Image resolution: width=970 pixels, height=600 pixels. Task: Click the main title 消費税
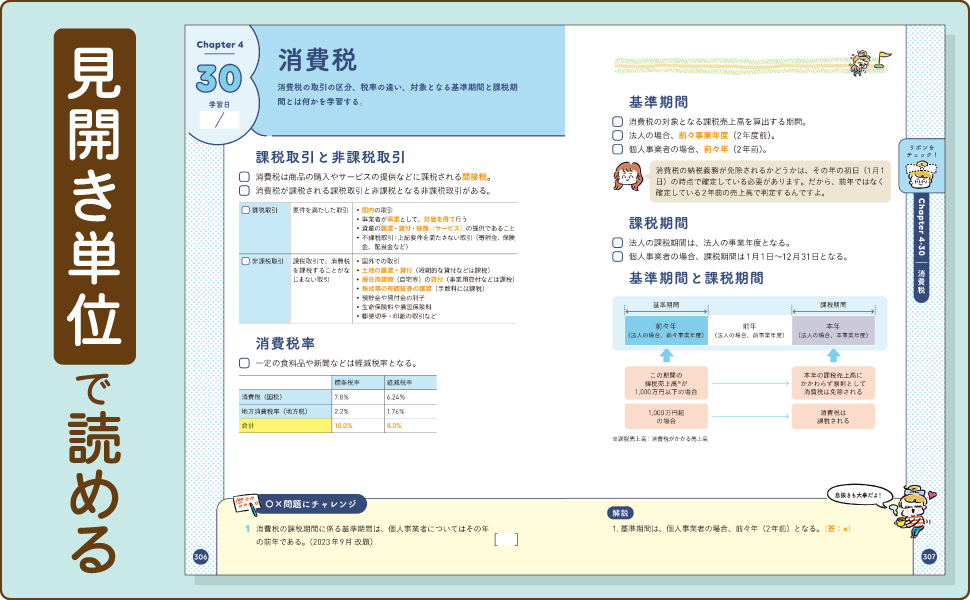(317, 61)
